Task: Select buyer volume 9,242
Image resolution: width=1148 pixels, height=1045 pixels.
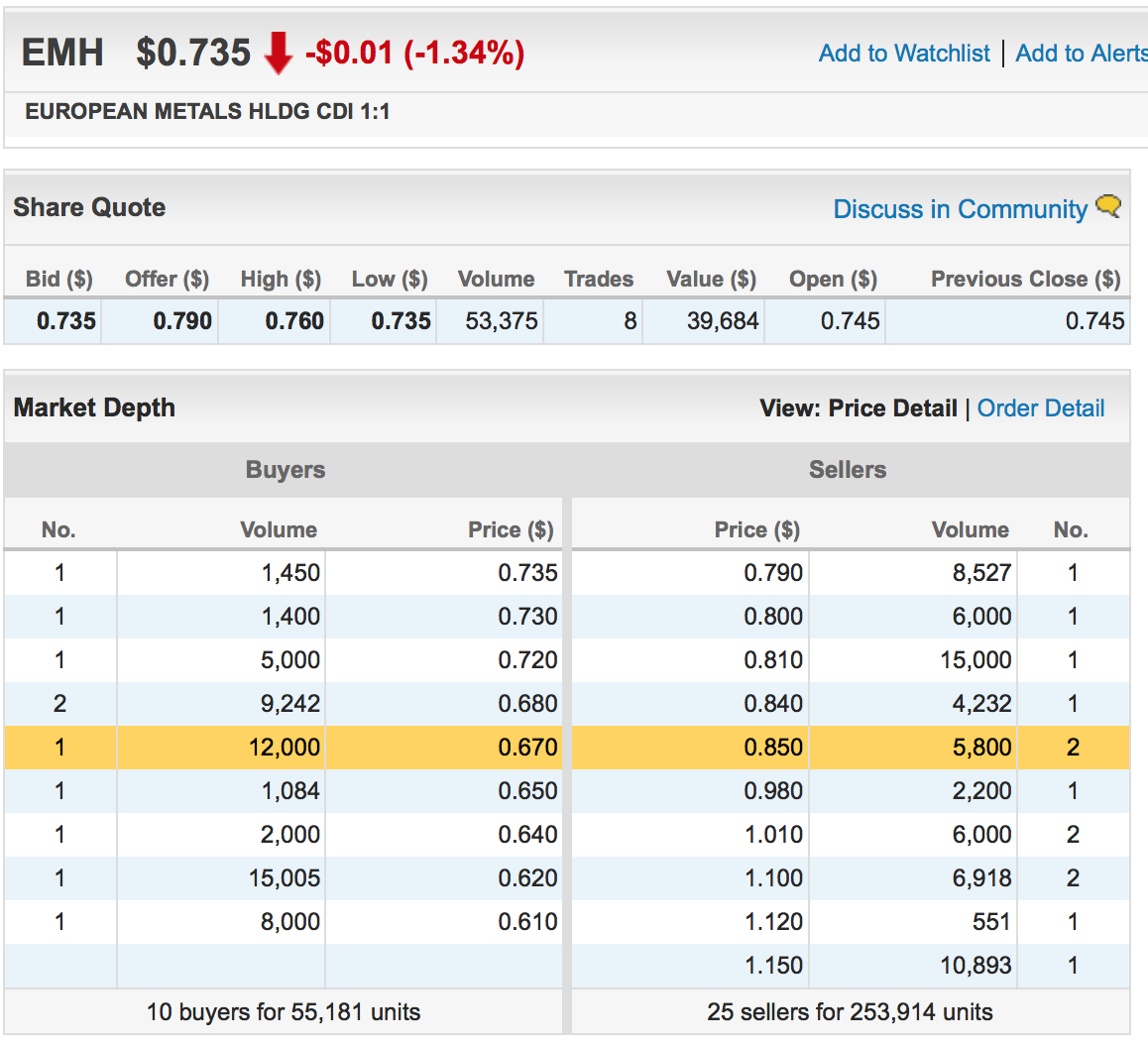Action: tap(290, 704)
